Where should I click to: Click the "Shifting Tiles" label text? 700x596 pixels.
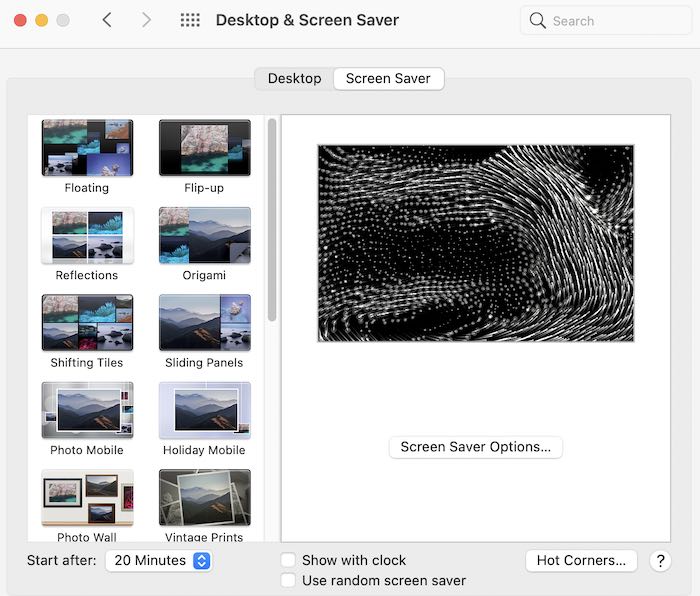[87, 363]
